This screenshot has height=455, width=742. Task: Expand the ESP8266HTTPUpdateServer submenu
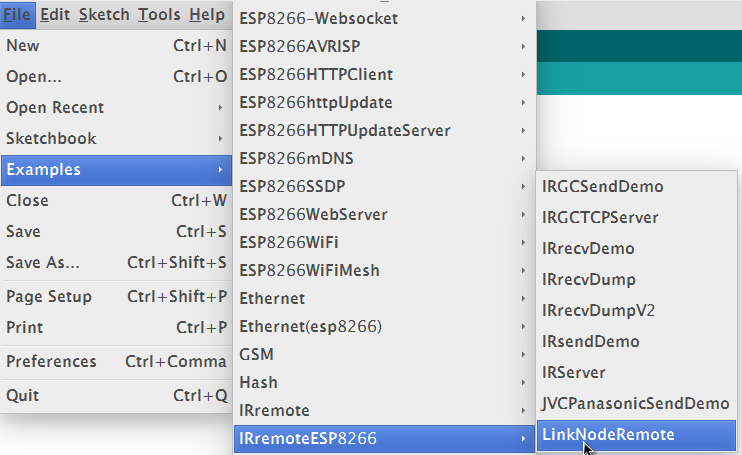tap(384, 131)
